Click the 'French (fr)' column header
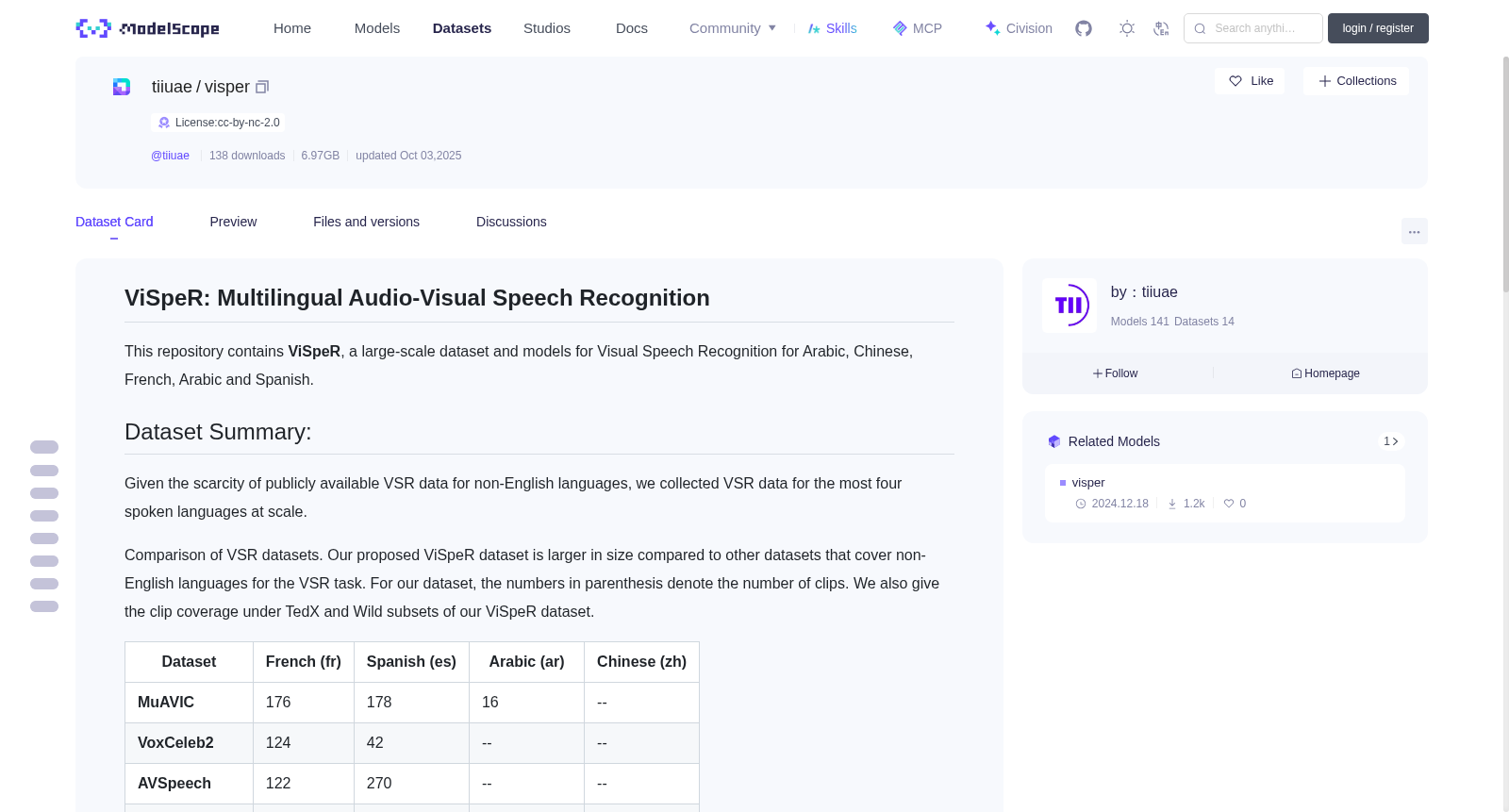Image resolution: width=1509 pixels, height=812 pixels. tap(304, 662)
